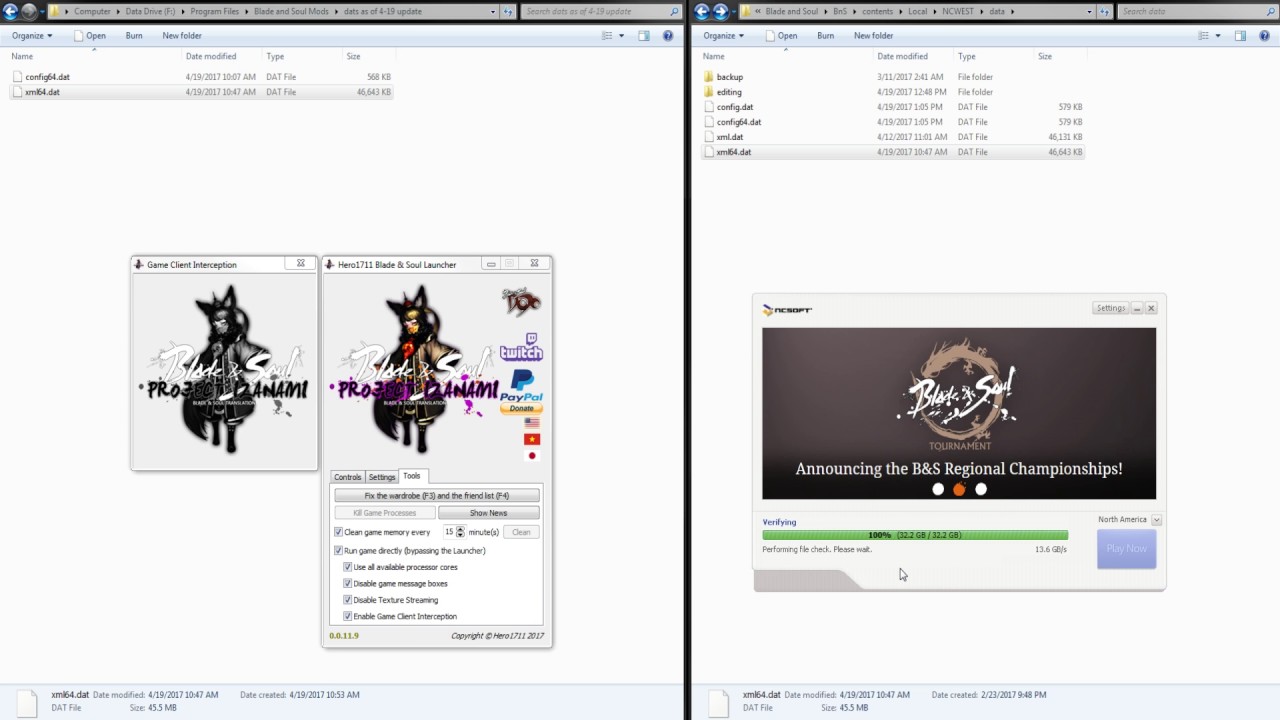The image size is (1280, 720).
Task: Uncheck Enable Game Client Interception
Action: click(348, 617)
